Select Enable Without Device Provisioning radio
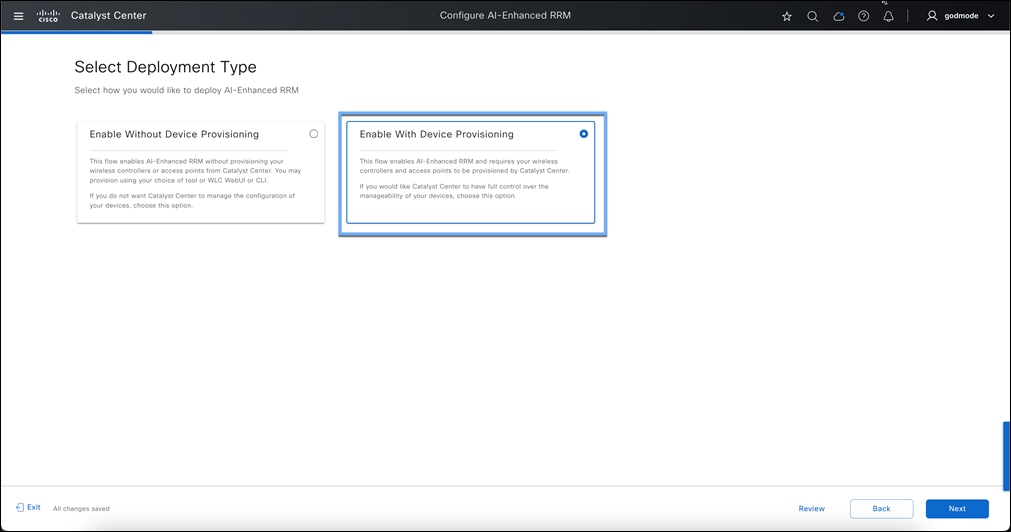This screenshot has width=1011, height=532. (313, 133)
